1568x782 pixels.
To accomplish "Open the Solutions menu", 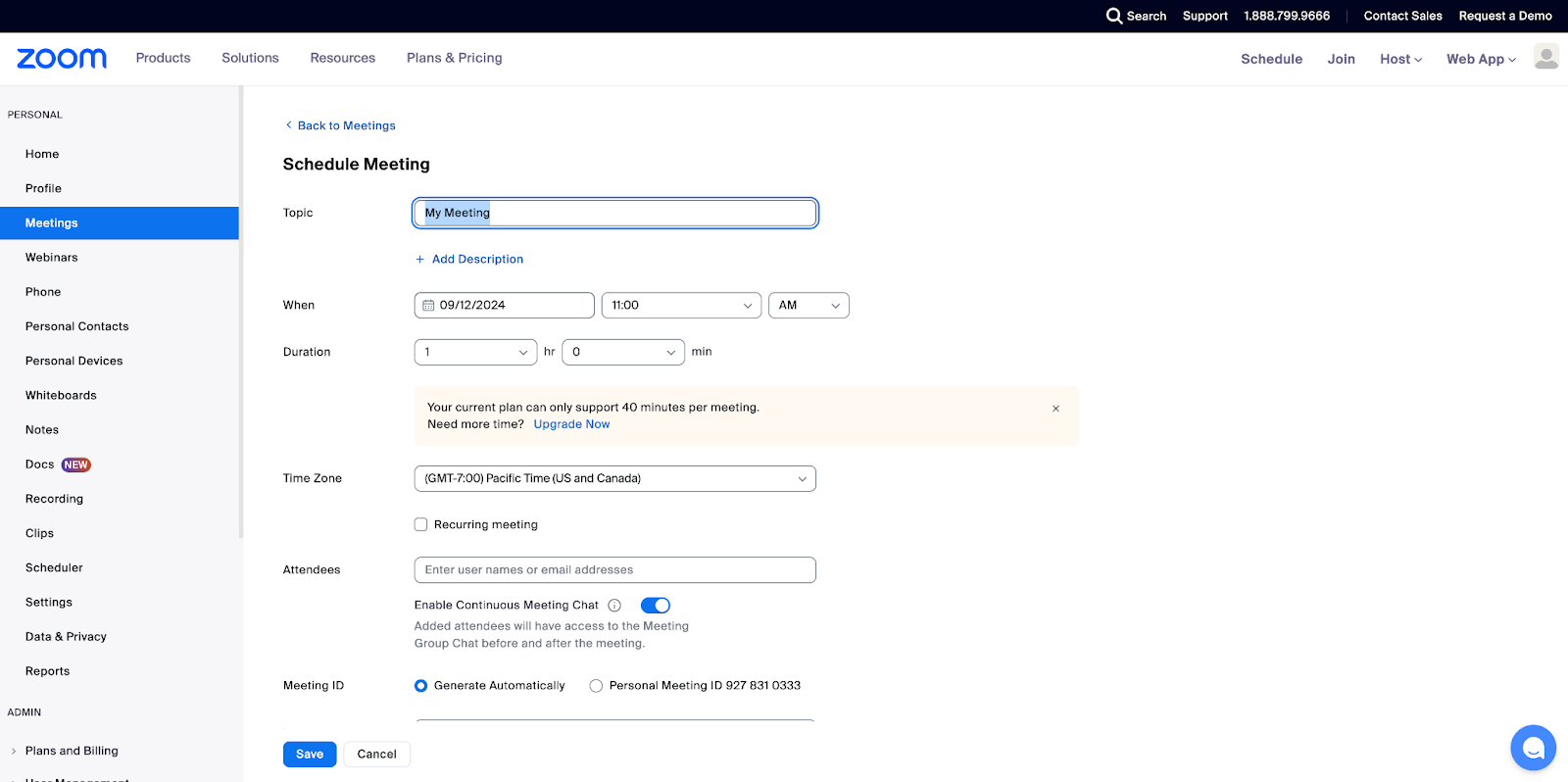I will pos(250,58).
